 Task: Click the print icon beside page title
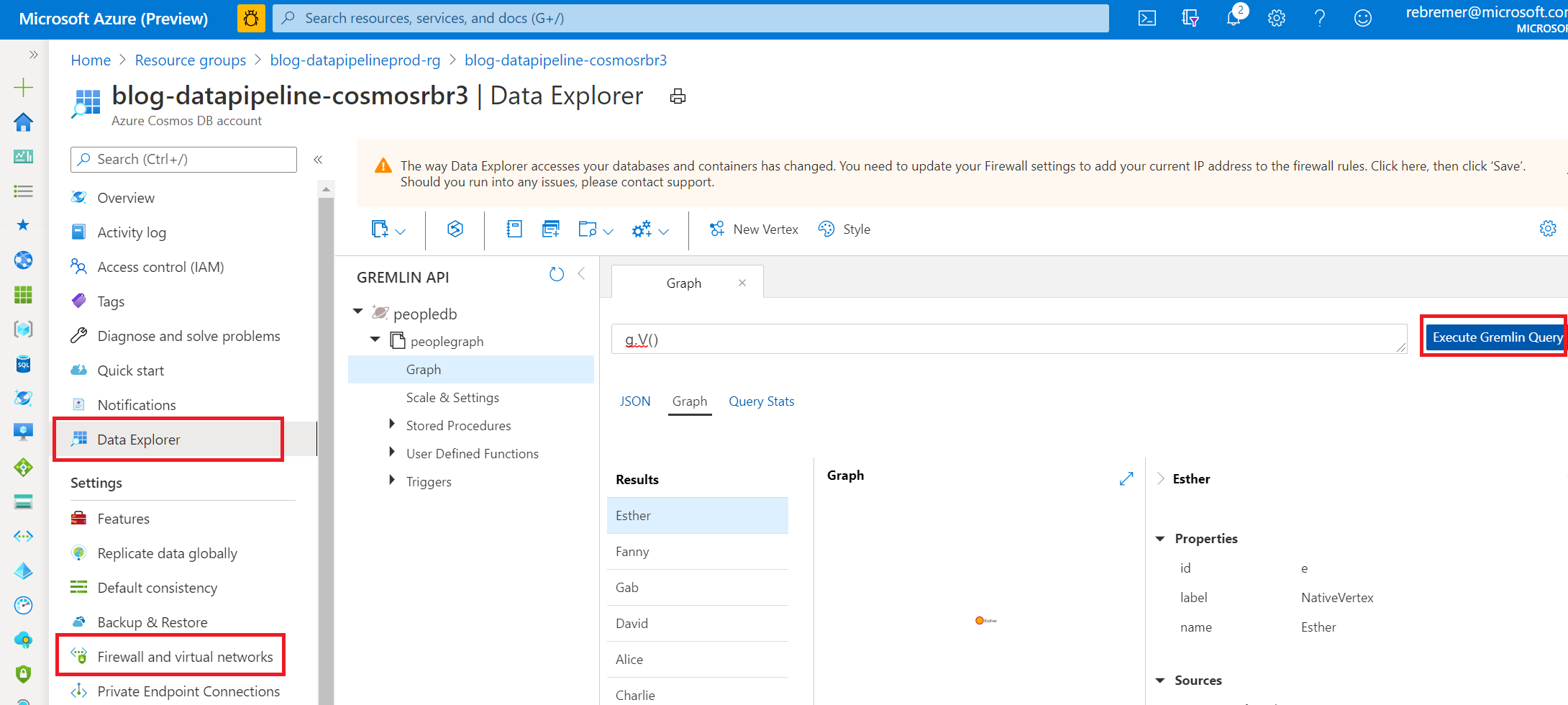coord(678,96)
